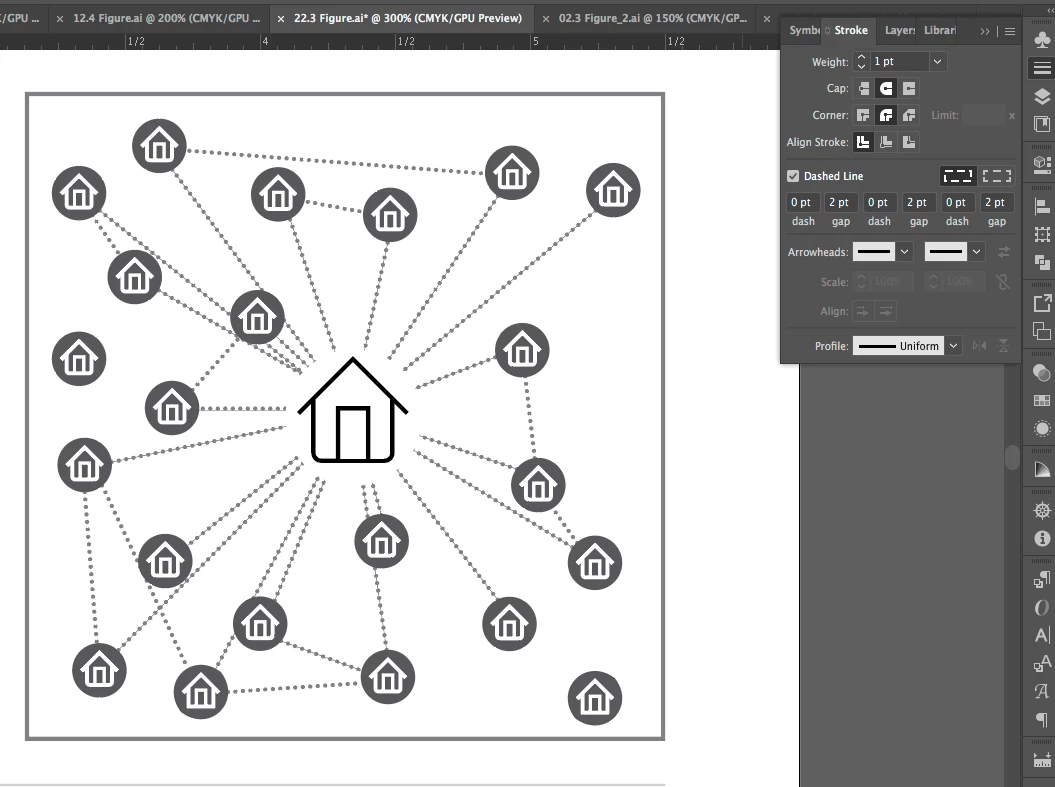Click the first gap value field
Image resolution: width=1055 pixels, height=787 pixels.
pyautogui.click(x=840, y=202)
